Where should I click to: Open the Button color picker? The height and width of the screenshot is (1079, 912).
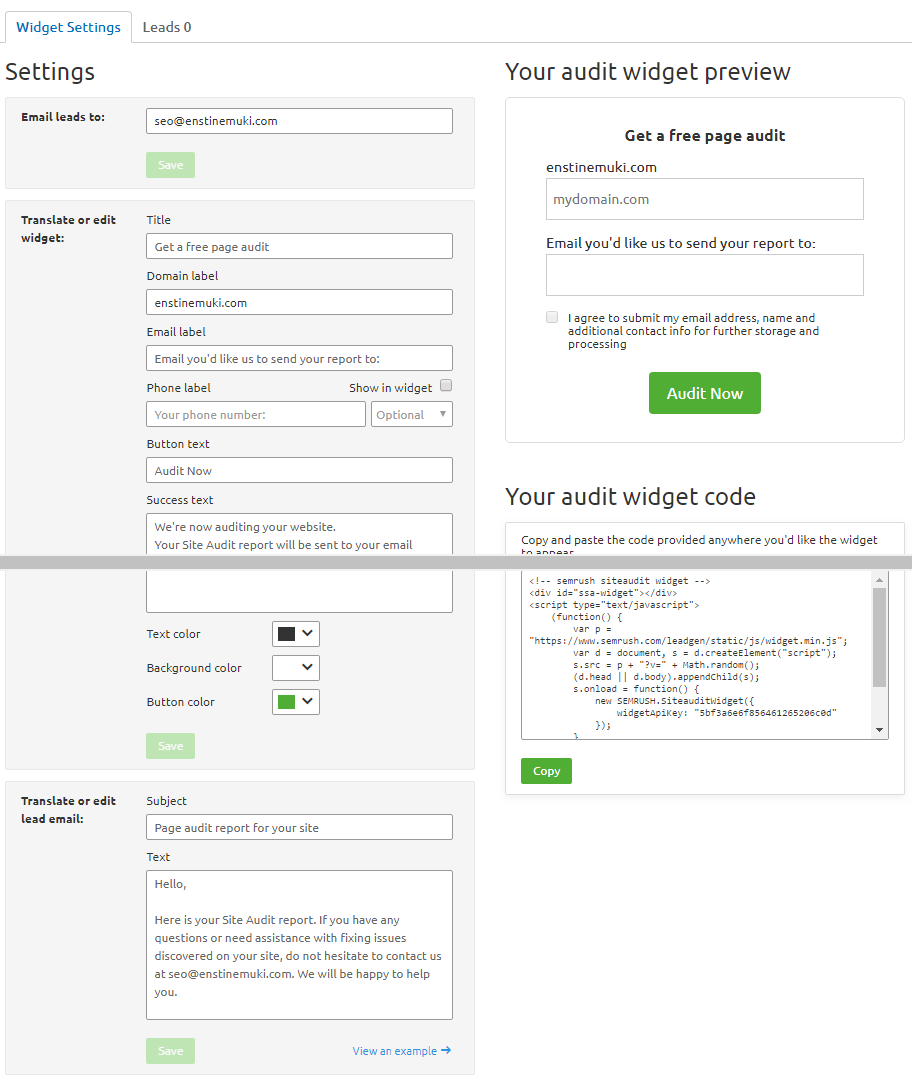[296, 702]
